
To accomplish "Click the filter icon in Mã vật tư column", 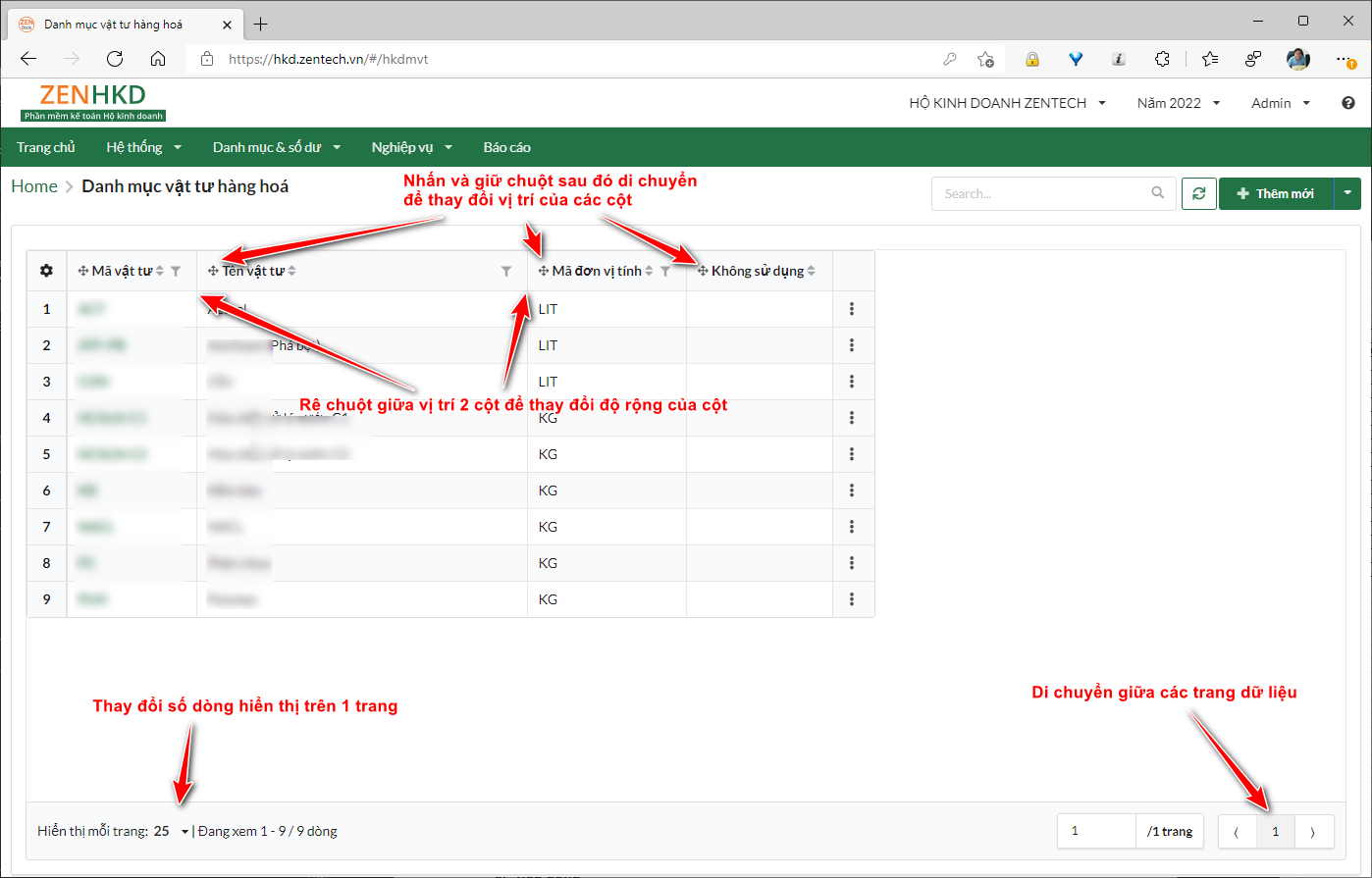I will click(176, 271).
